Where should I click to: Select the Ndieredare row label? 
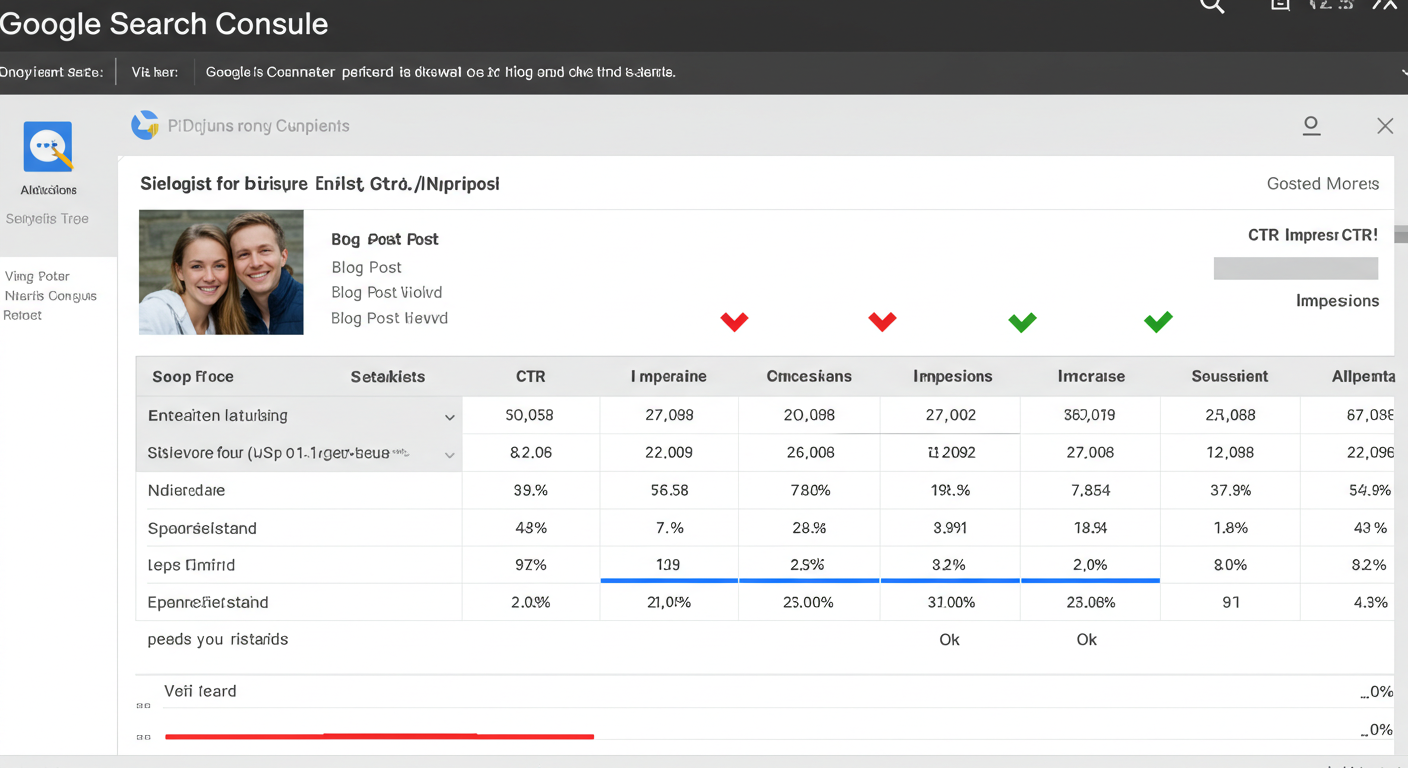point(186,490)
